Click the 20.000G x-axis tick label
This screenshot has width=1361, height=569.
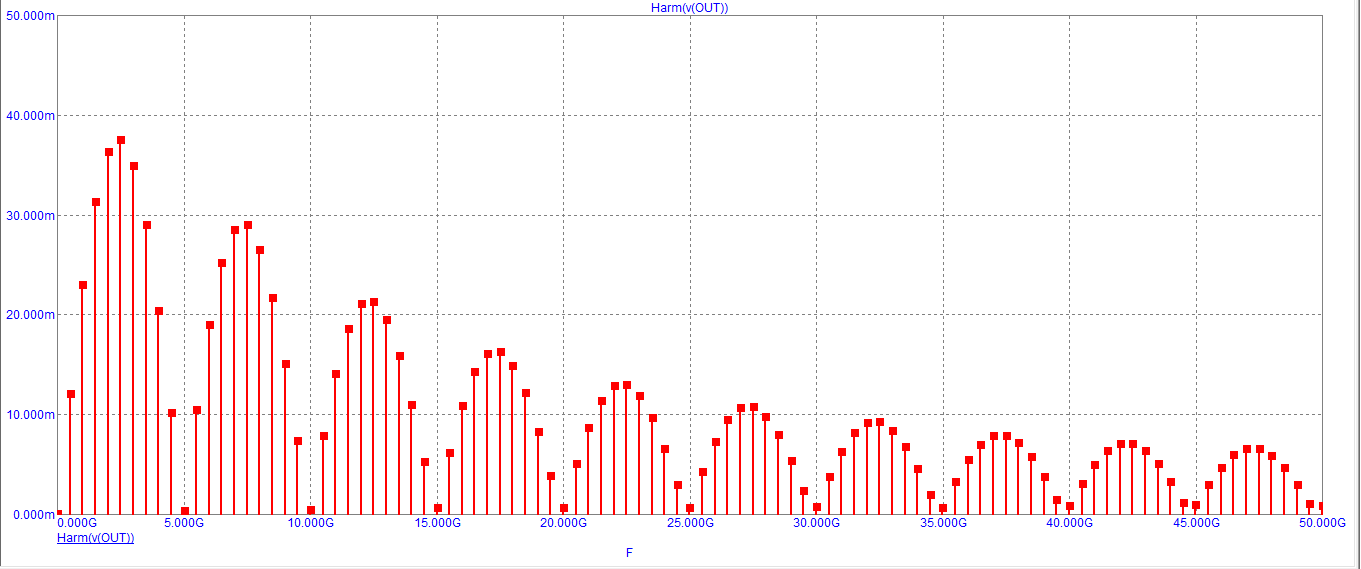pyautogui.click(x=563, y=523)
